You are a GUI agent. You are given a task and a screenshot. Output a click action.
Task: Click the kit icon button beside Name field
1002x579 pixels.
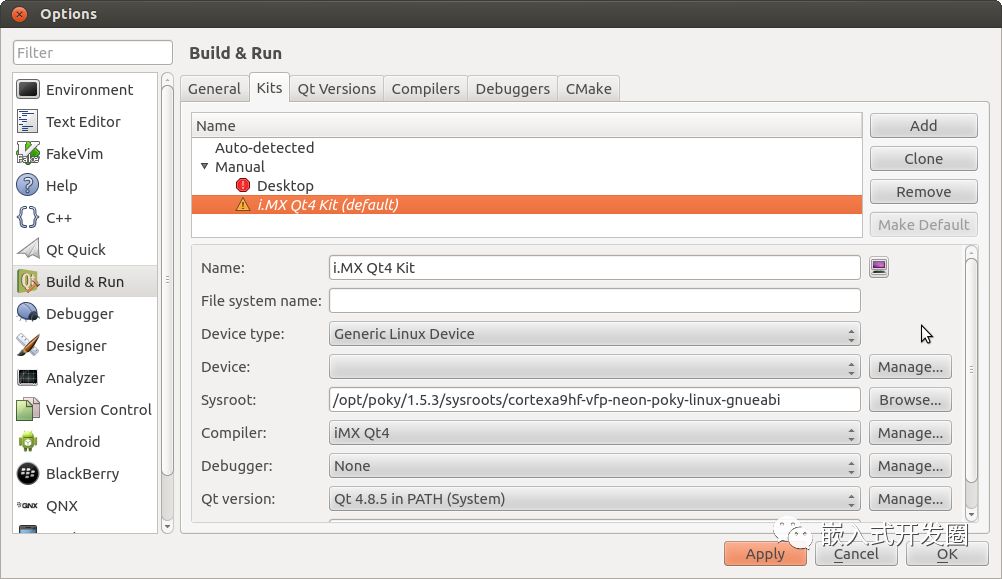click(878, 267)
